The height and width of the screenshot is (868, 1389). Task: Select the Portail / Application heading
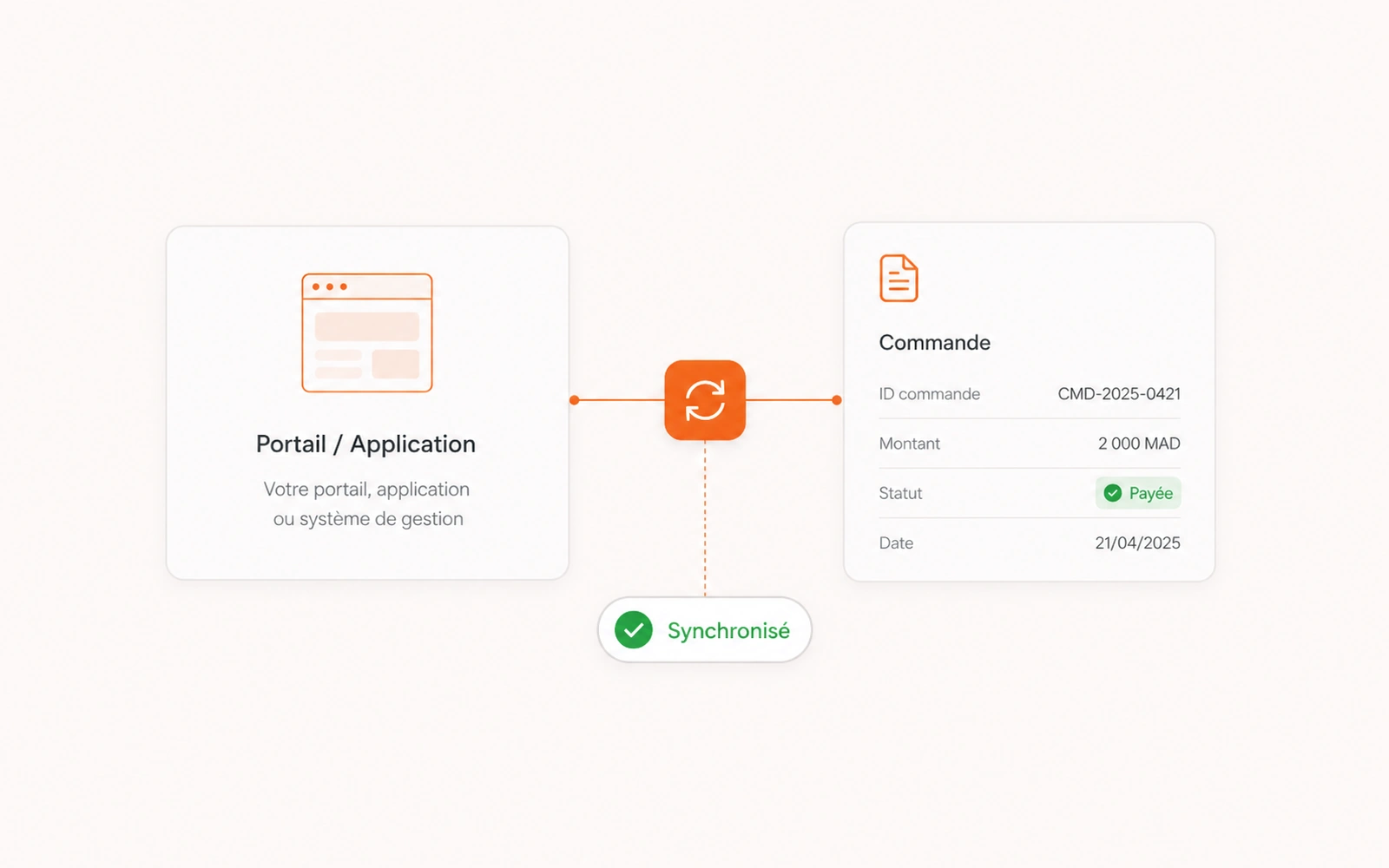[365, 444]
